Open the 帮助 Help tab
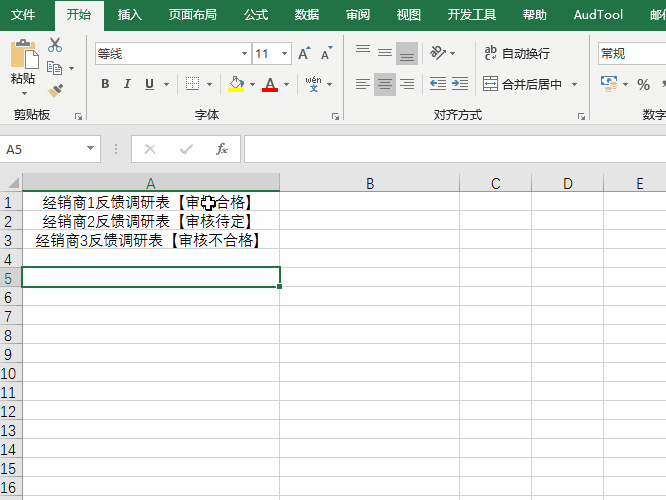Screen dimensions: 666x500 tap(534, 15)
